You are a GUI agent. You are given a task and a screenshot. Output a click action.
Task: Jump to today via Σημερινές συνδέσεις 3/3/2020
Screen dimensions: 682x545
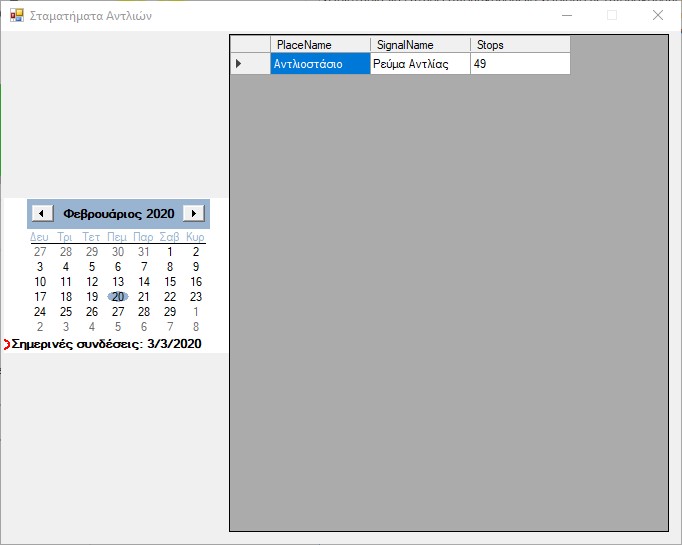107,344
